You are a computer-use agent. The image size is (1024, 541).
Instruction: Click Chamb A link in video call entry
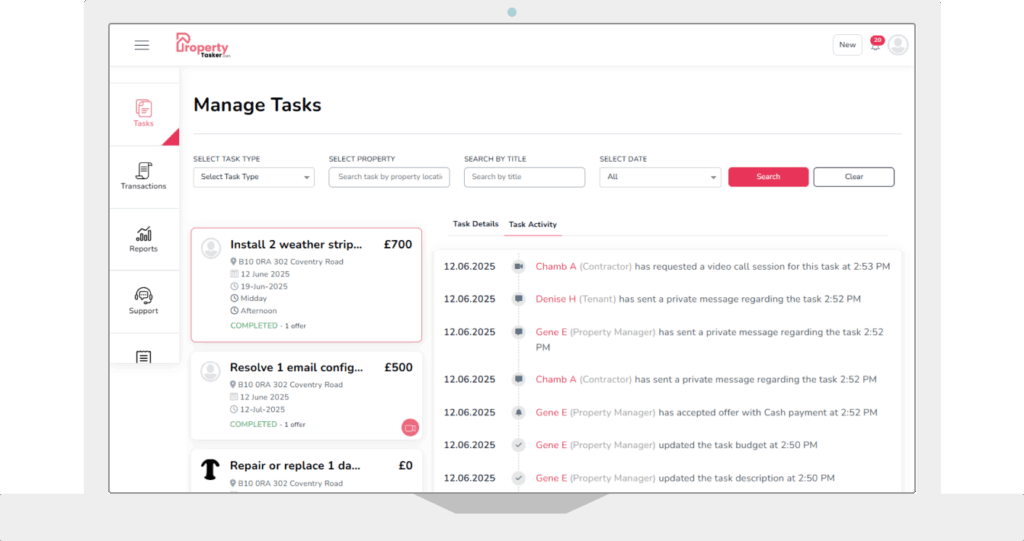click(556, 267)
